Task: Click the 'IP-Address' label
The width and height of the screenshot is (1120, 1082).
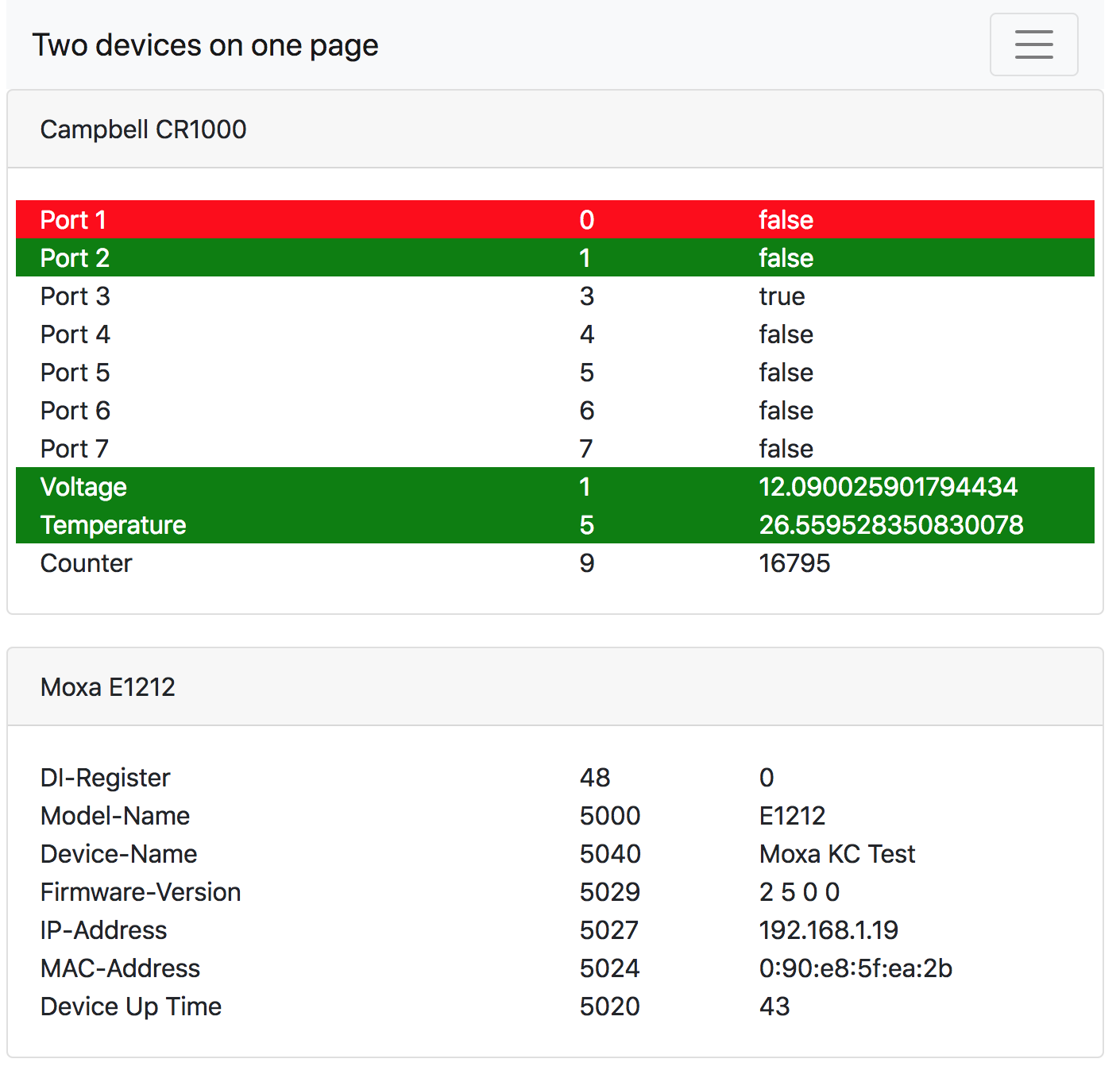Action: pos(103,930)
